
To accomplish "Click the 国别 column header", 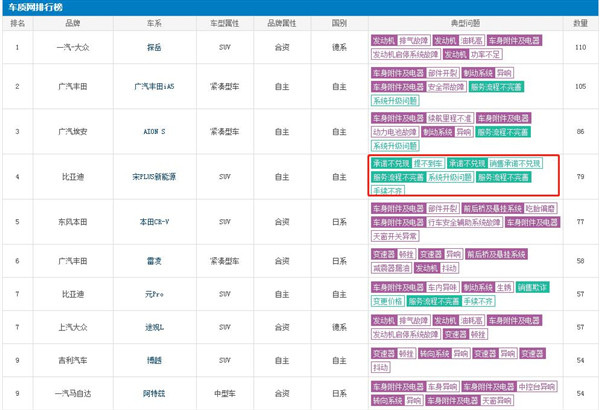I will point(339,23).
